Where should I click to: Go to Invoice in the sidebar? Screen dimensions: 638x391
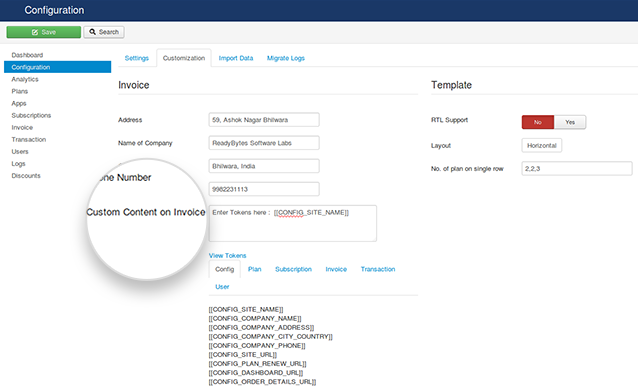pyautogui.click(x=22, y=127)
